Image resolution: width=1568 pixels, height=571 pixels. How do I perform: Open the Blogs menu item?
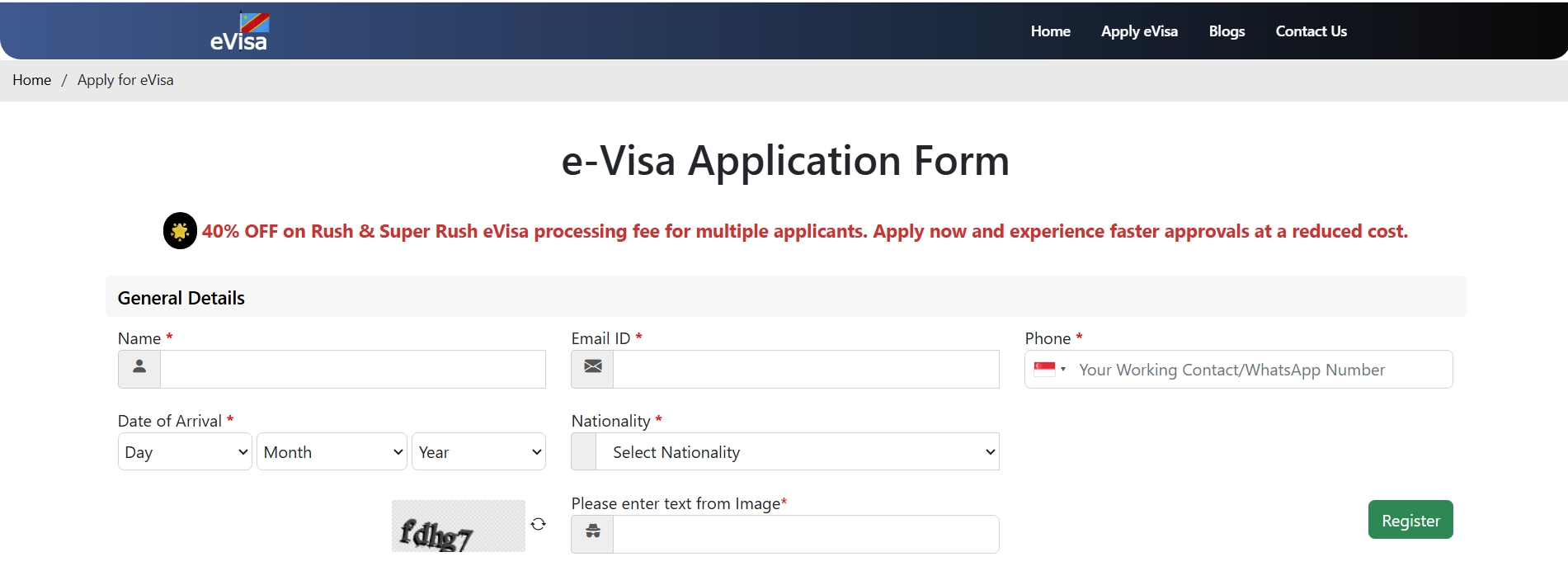click(x=1227, y=31)
